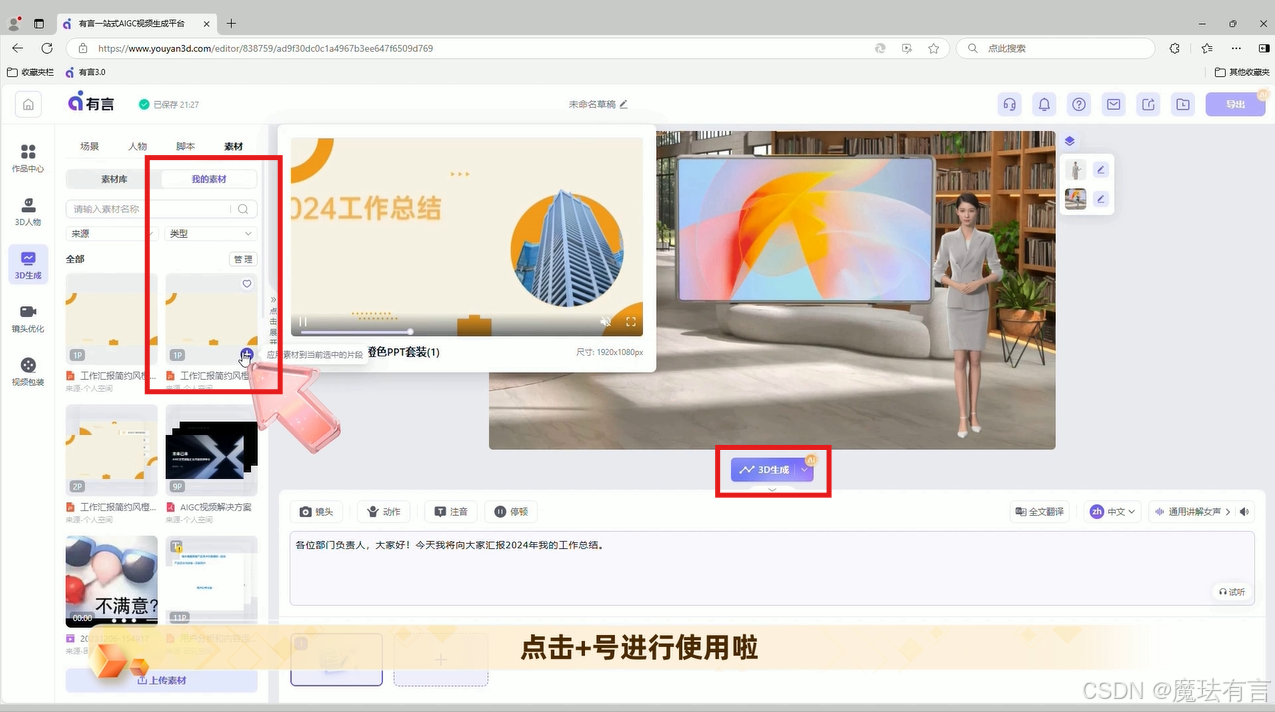Open 镜头优化 in the left sidebar
1275x712 pixels.
tap(28, 319)
